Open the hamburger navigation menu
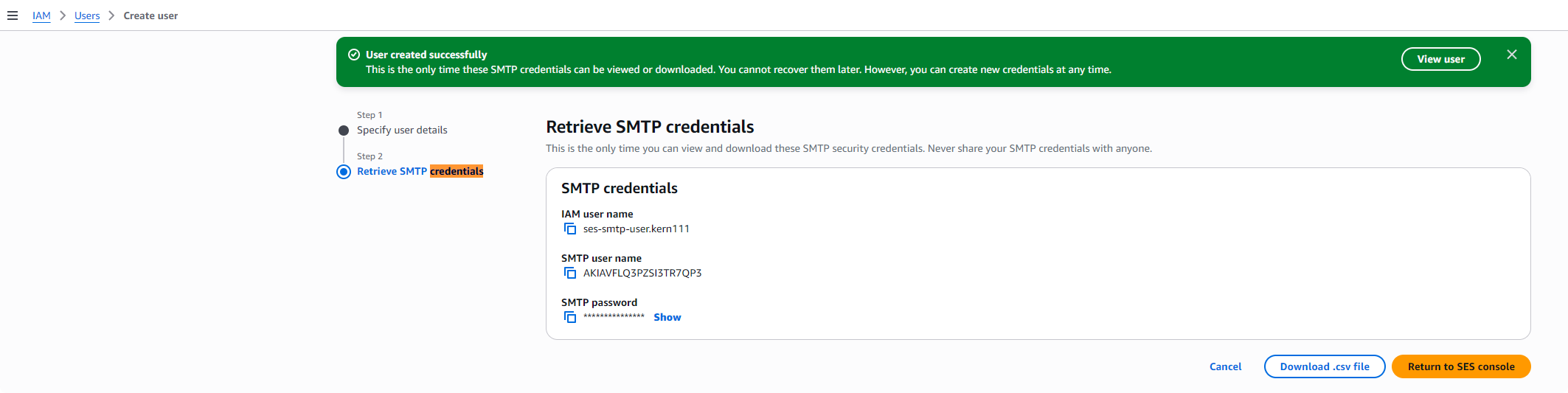1568x393 pixels. (13, 15)
